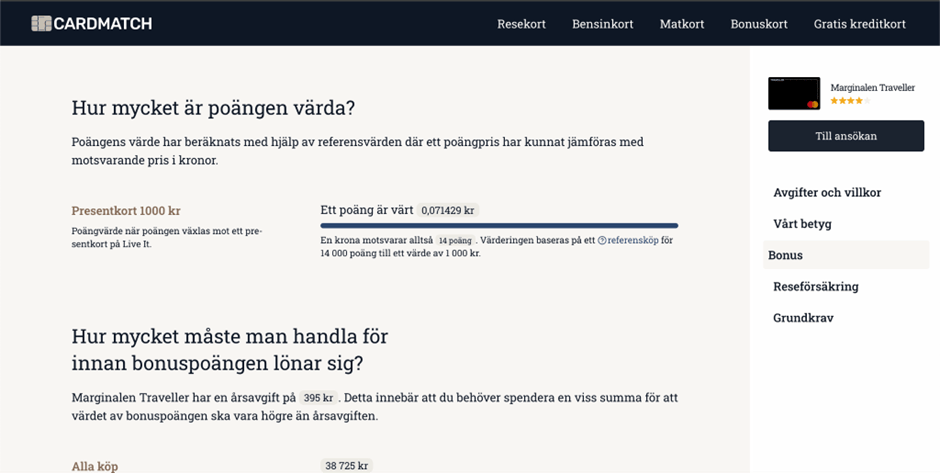Go to Bensinkort in the top navigation
The image size is (940, 473).
coord(602,24)
